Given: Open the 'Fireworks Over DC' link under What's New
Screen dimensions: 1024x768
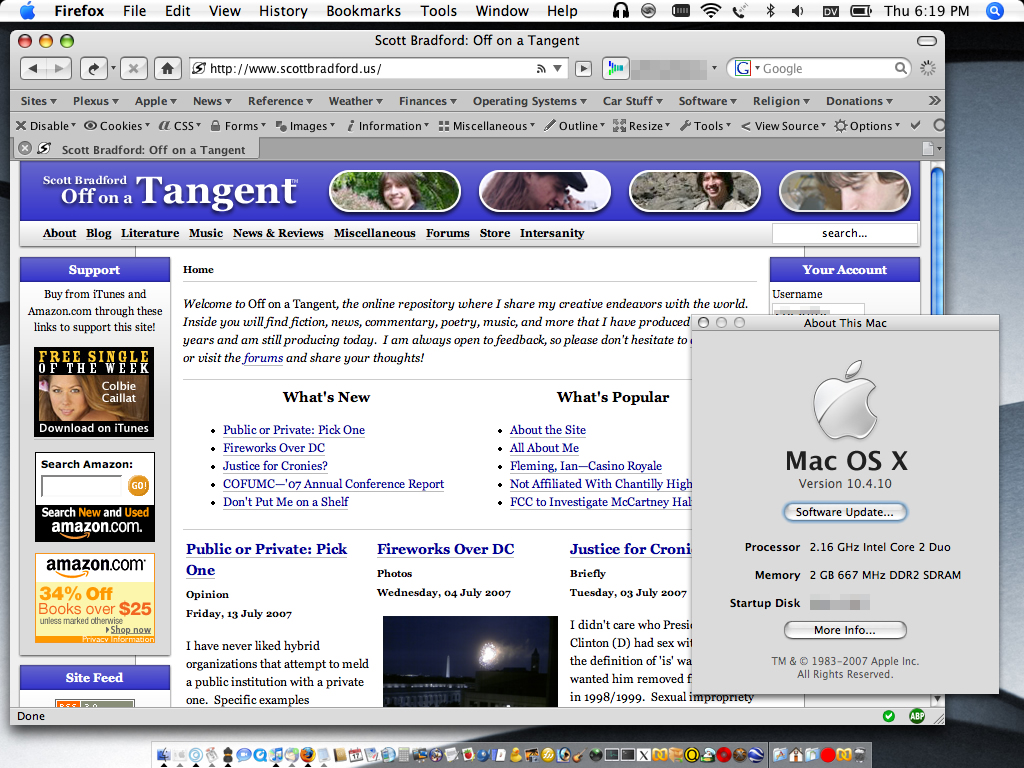Looking at the screenshot, I should click(x=274, y=448).
